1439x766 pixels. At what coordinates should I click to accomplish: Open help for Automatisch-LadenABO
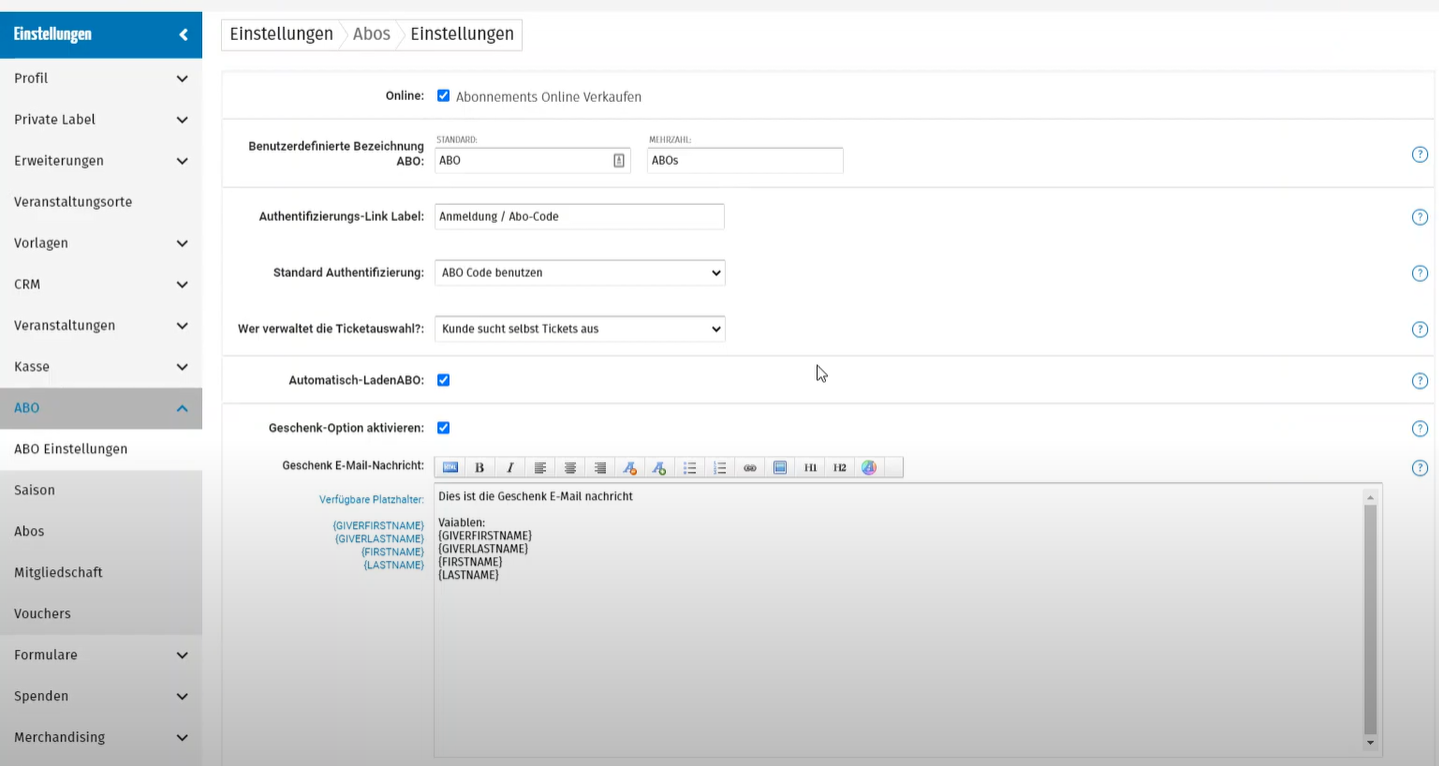[1419, 381]
